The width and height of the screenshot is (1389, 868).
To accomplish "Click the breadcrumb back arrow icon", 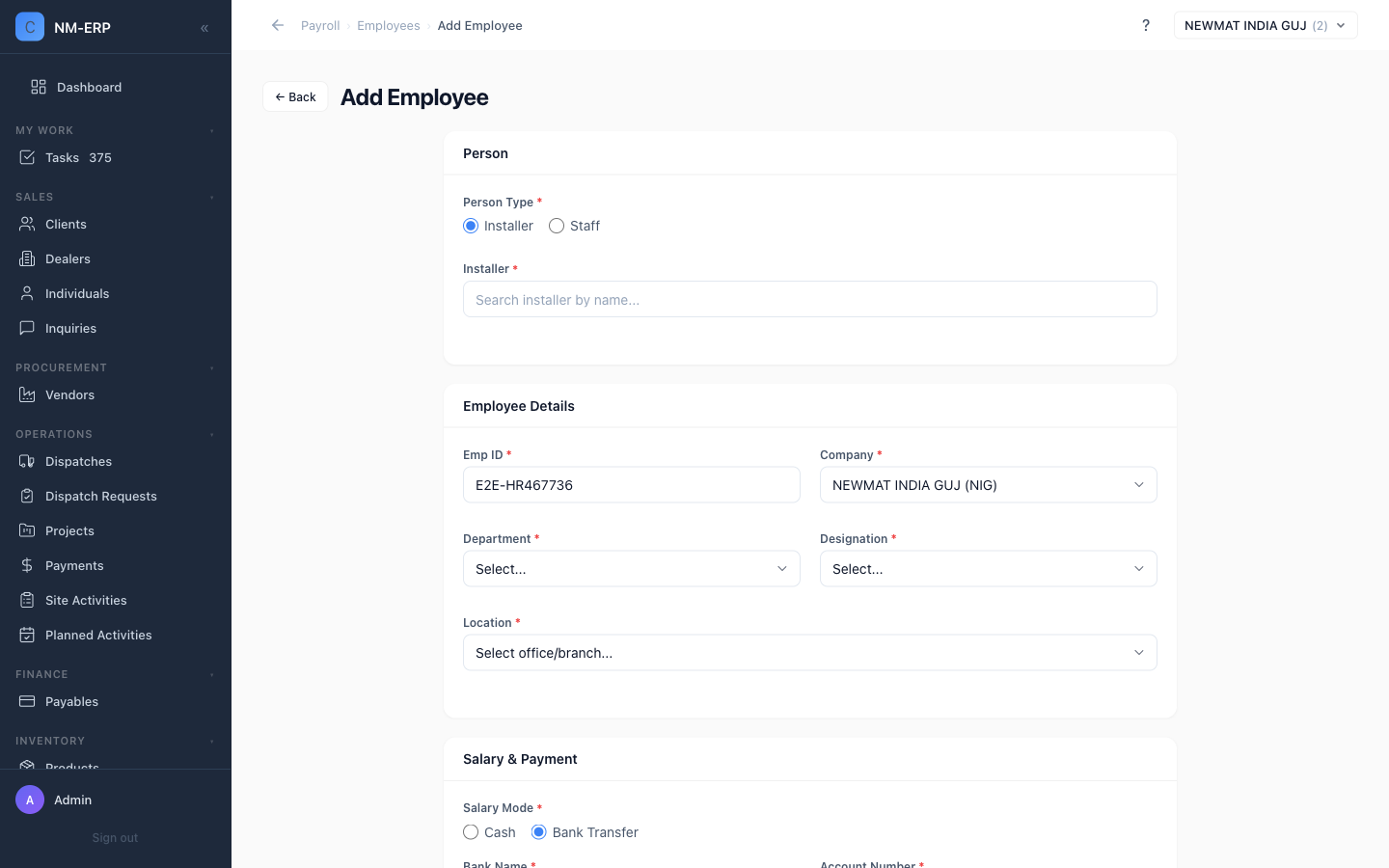I will click(x=278, y=25).
